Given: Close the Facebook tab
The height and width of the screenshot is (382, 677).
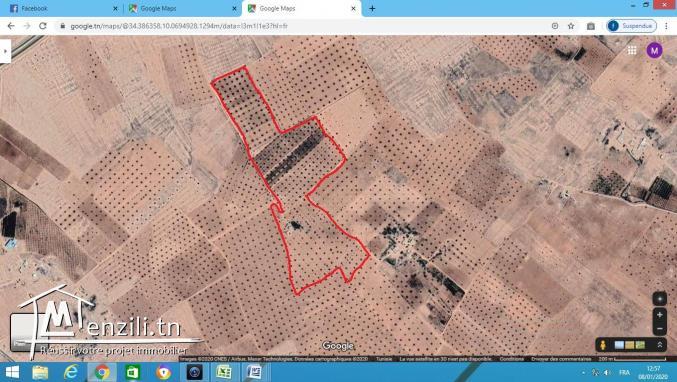Looking at the screenshot, I should coord(115,9).
